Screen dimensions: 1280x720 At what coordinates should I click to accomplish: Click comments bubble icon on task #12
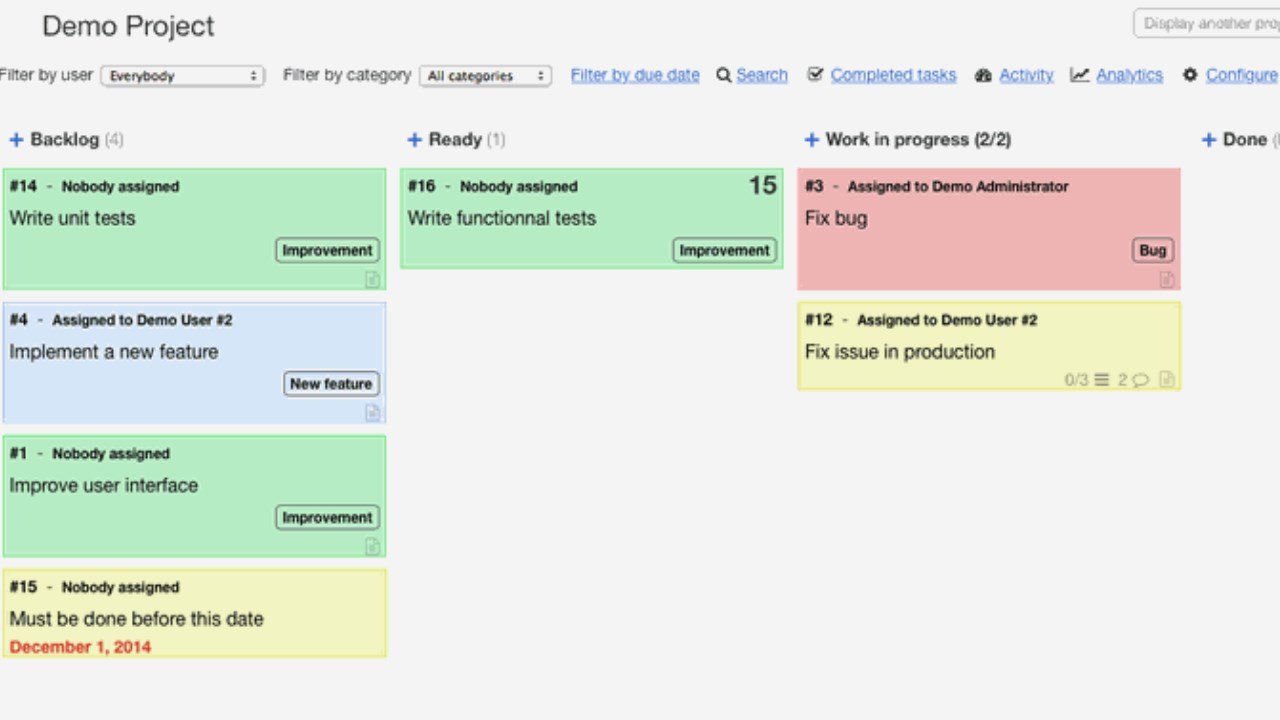tap(1140, 380)
